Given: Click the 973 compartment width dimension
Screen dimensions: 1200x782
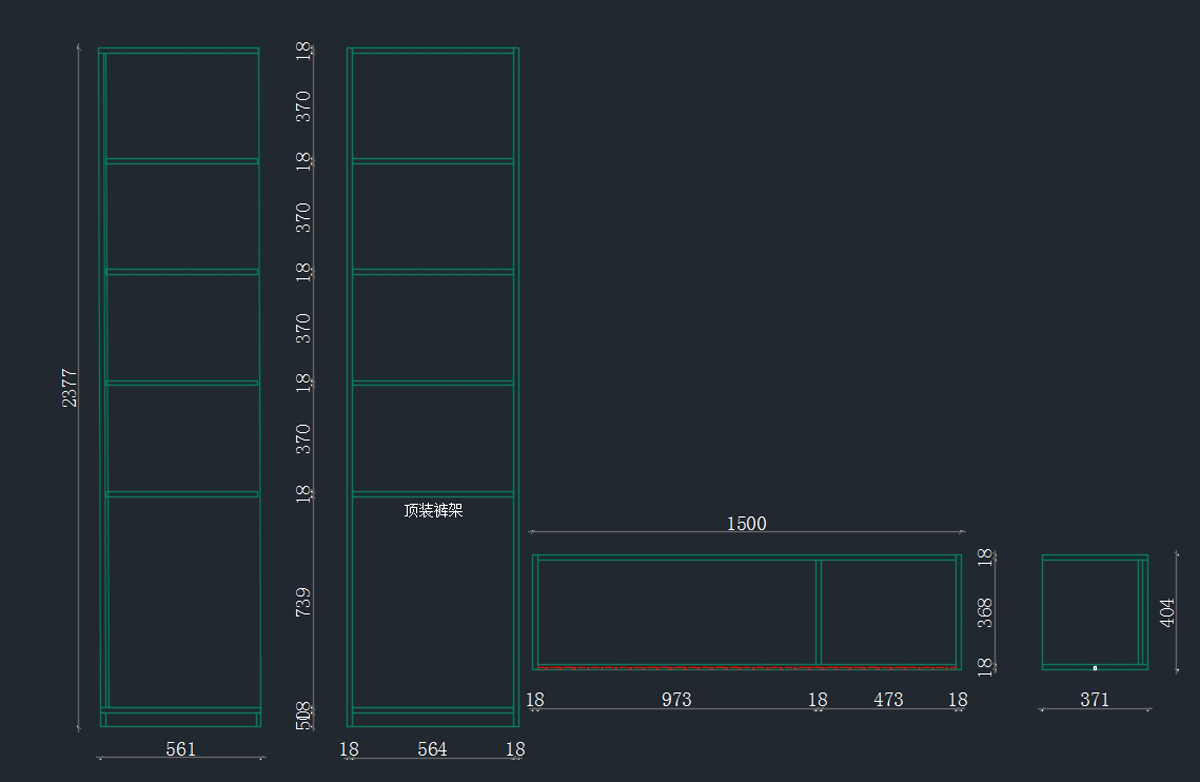Looking at the screenshot, I should [x=676, y=700].
